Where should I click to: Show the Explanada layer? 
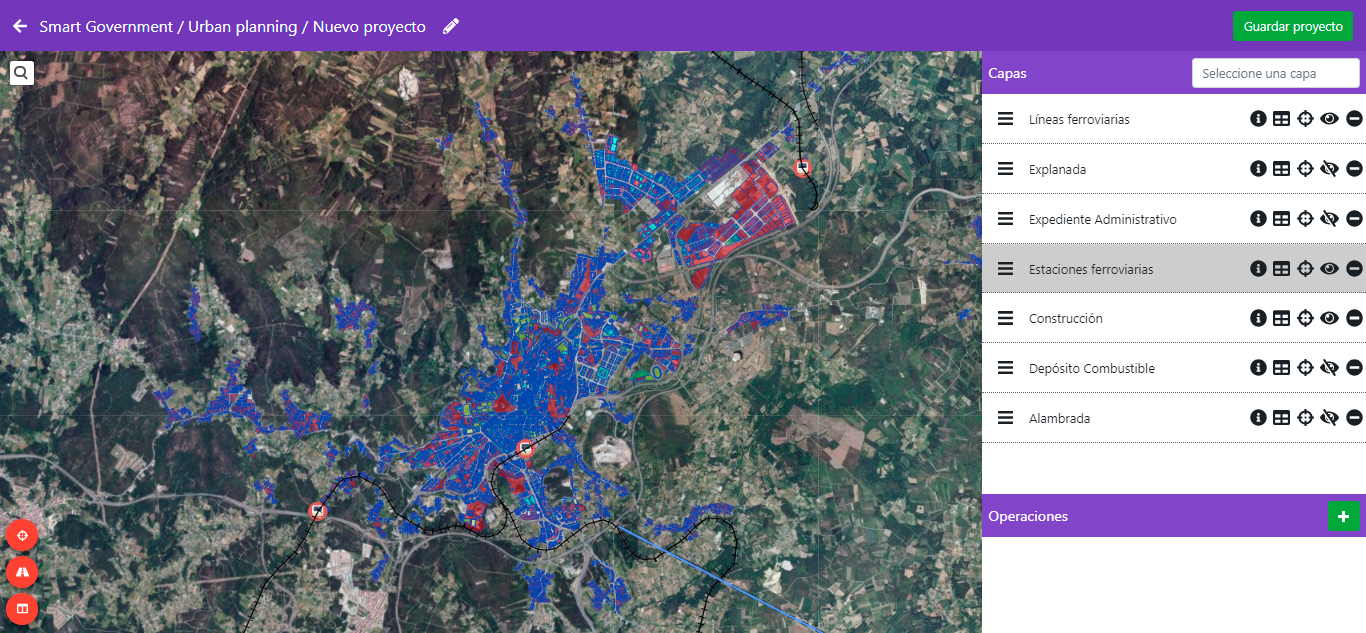click(1329, 169)
